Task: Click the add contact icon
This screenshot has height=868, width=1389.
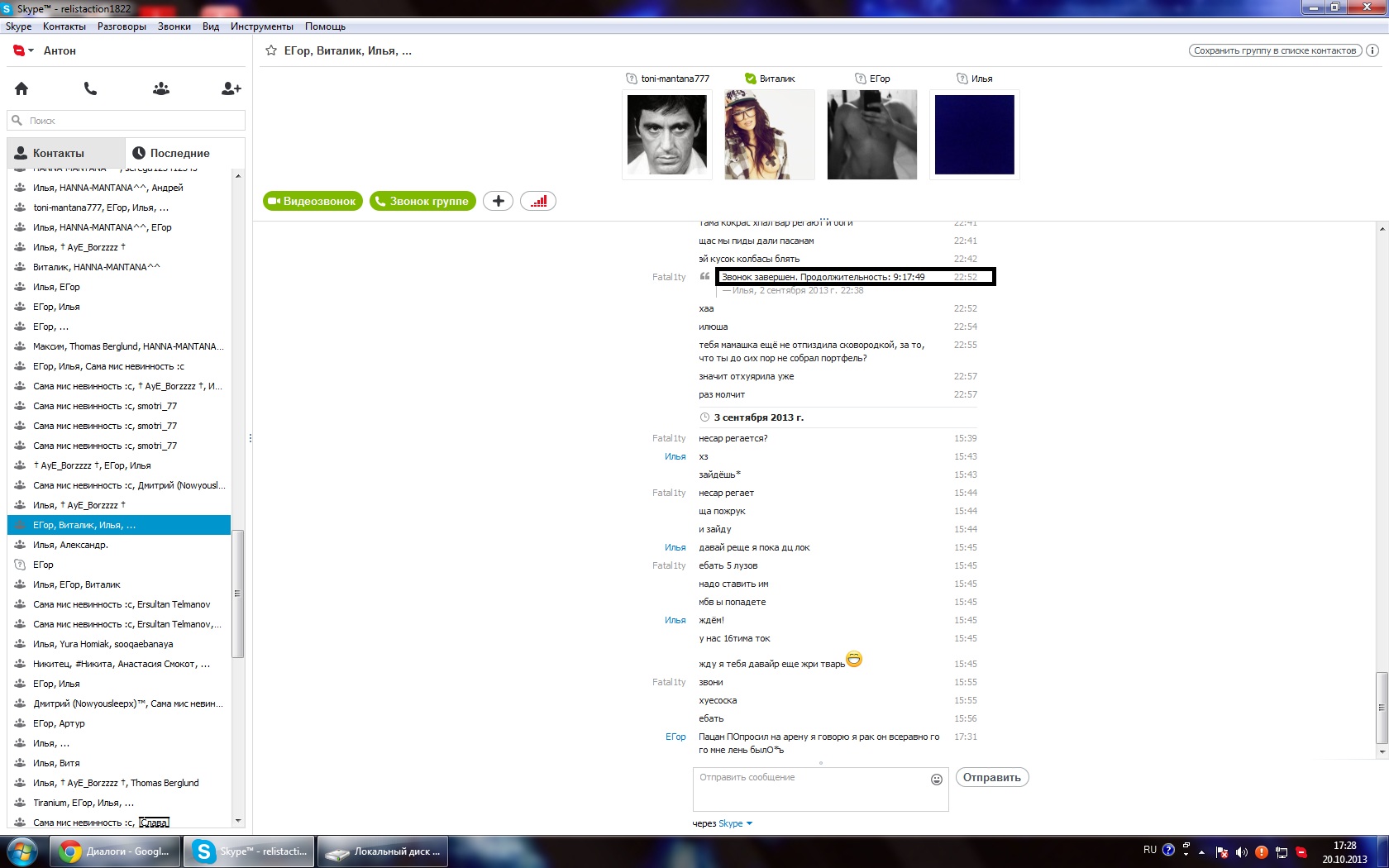Action: 231,88
